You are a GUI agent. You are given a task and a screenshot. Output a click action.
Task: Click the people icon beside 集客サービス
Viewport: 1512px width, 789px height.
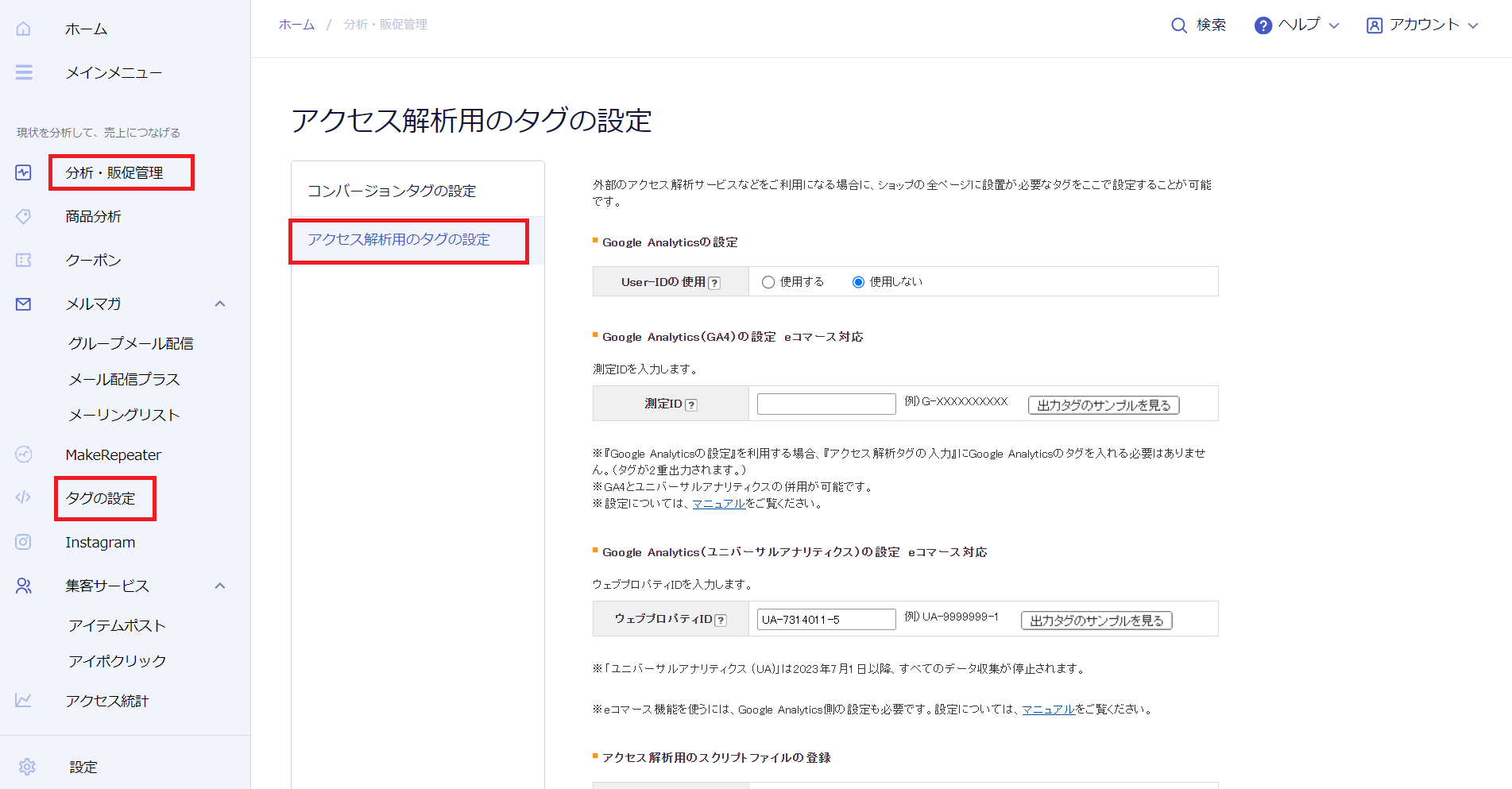[x=24, y=586]
